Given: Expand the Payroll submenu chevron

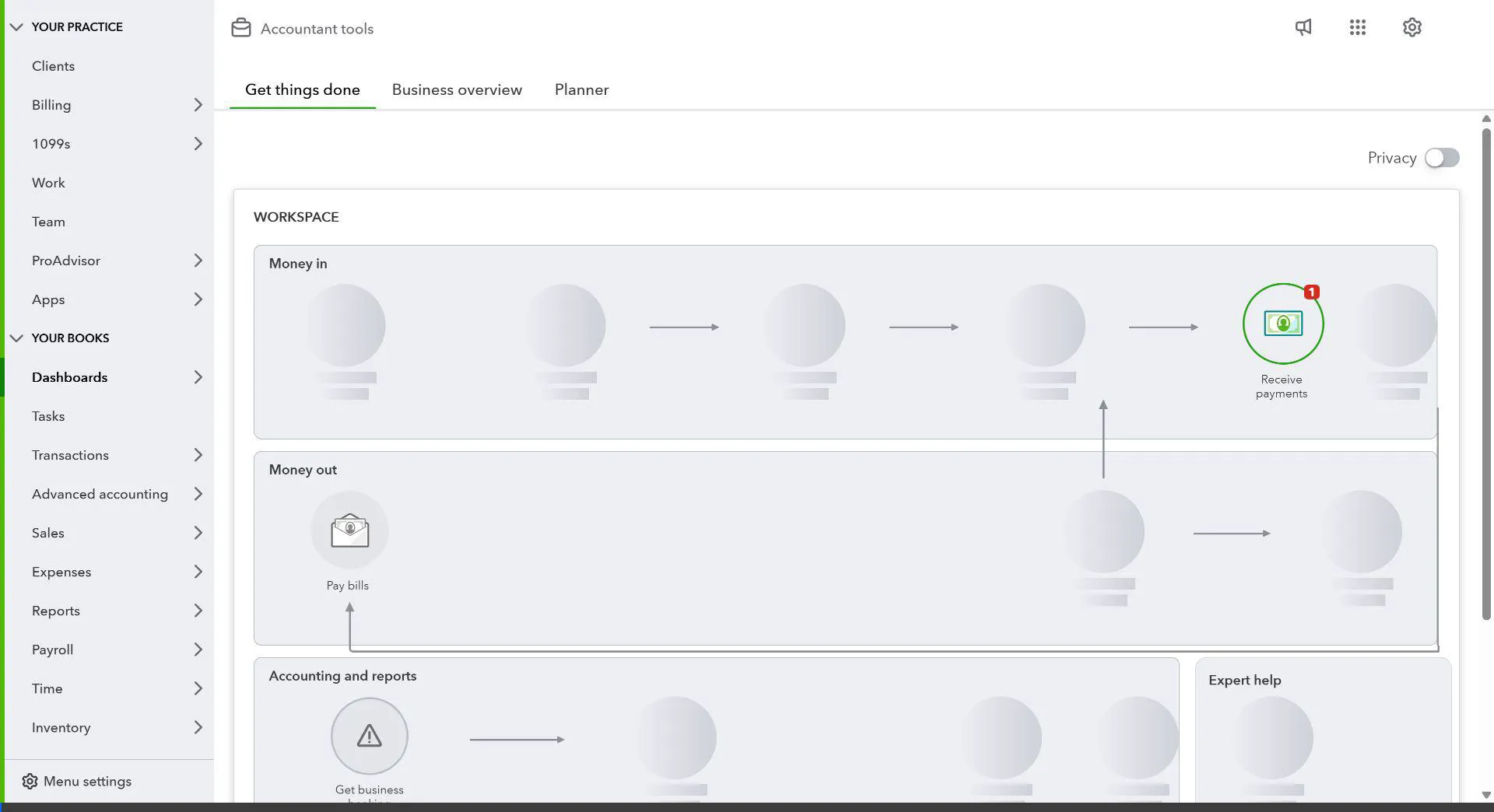Looking at the screenshot, I should 198,649.
